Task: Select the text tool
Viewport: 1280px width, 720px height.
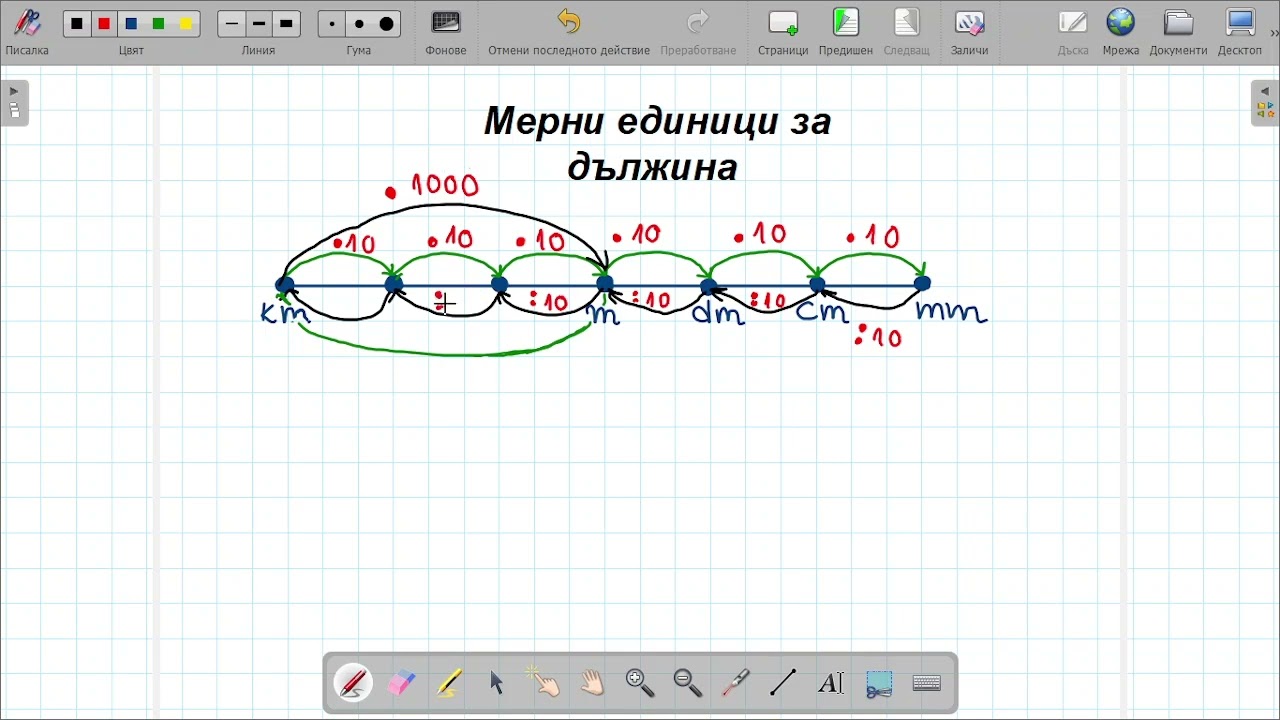Action: pyautogui.click(x=831, y=683)
